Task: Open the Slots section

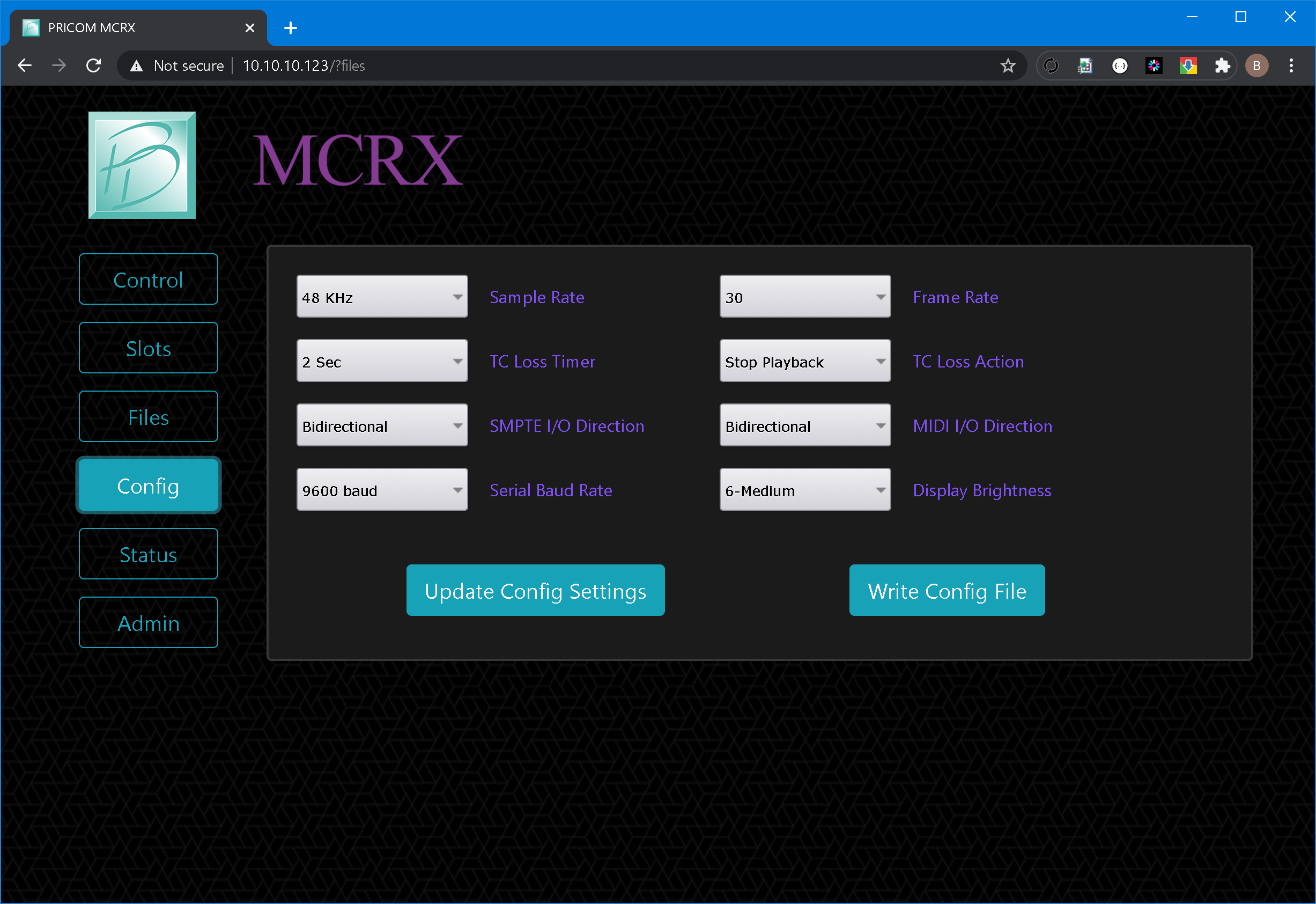Action: coord(149,348)
